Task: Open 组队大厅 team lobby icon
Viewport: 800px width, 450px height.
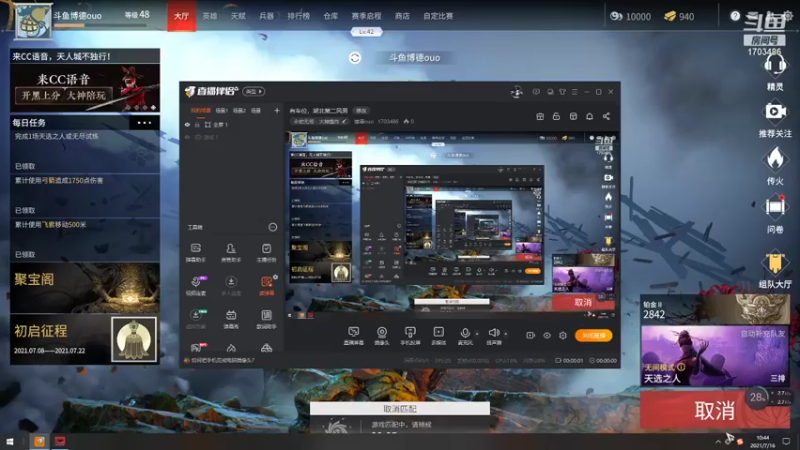Action: (x=775, y=262)
